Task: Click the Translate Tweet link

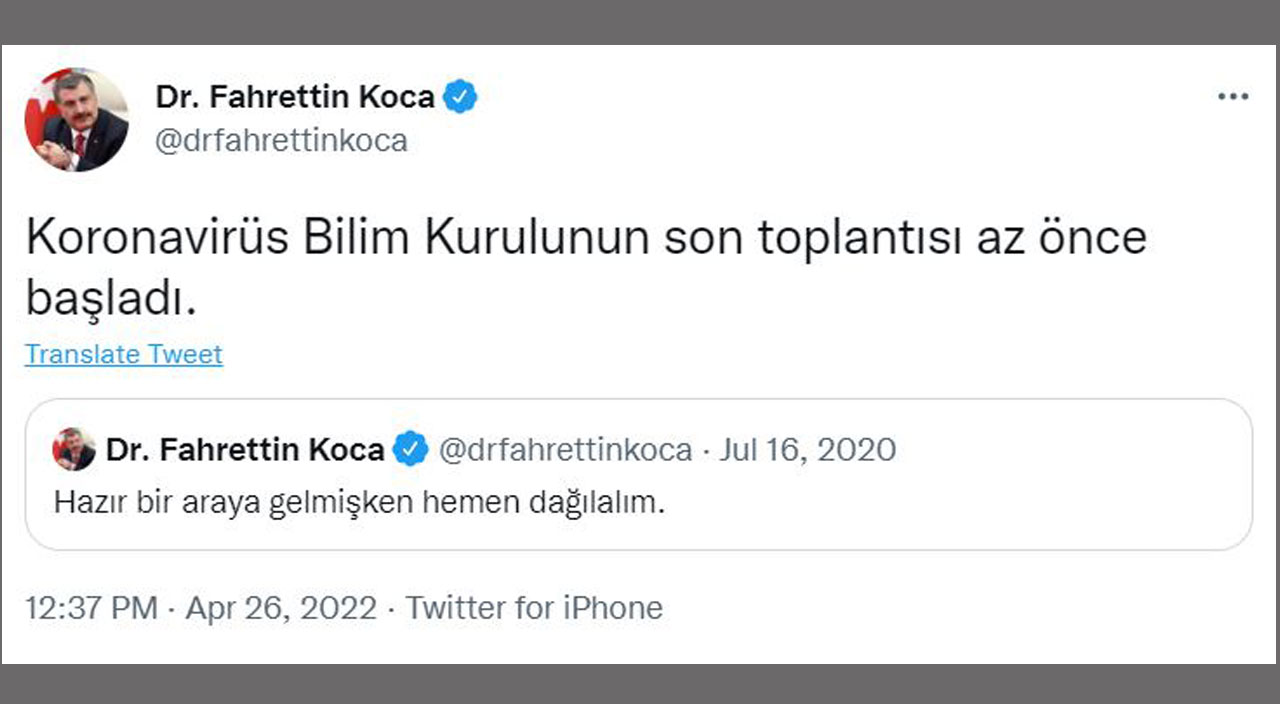Action: (x=123, y=354)
